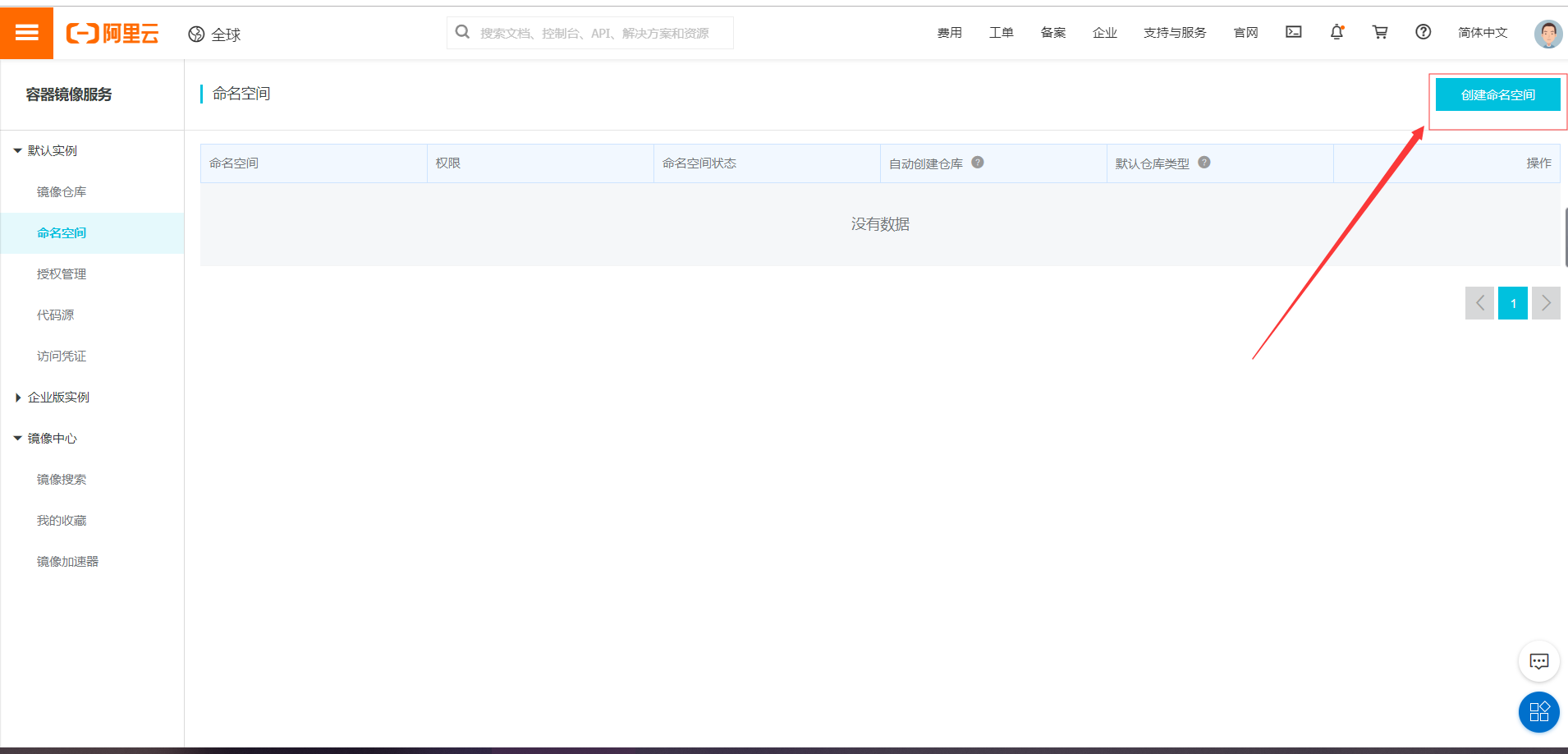The width and height of the screenshot is (1568, 754).
Task: Show the 自动创建仓库 tooltip
Action: [x=978, y=162]
